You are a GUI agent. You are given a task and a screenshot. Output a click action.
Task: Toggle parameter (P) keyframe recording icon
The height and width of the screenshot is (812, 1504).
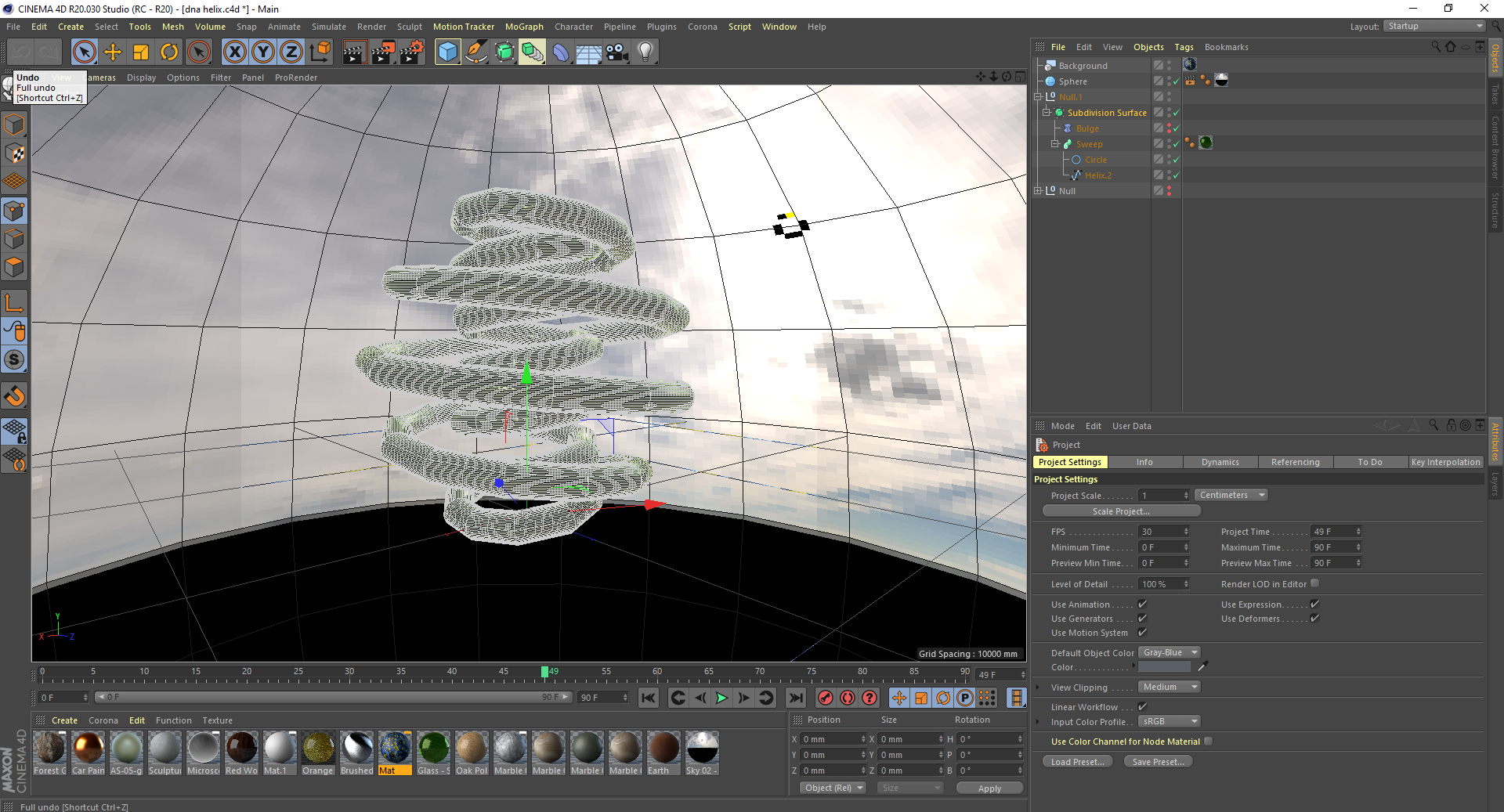click(965, 698)
